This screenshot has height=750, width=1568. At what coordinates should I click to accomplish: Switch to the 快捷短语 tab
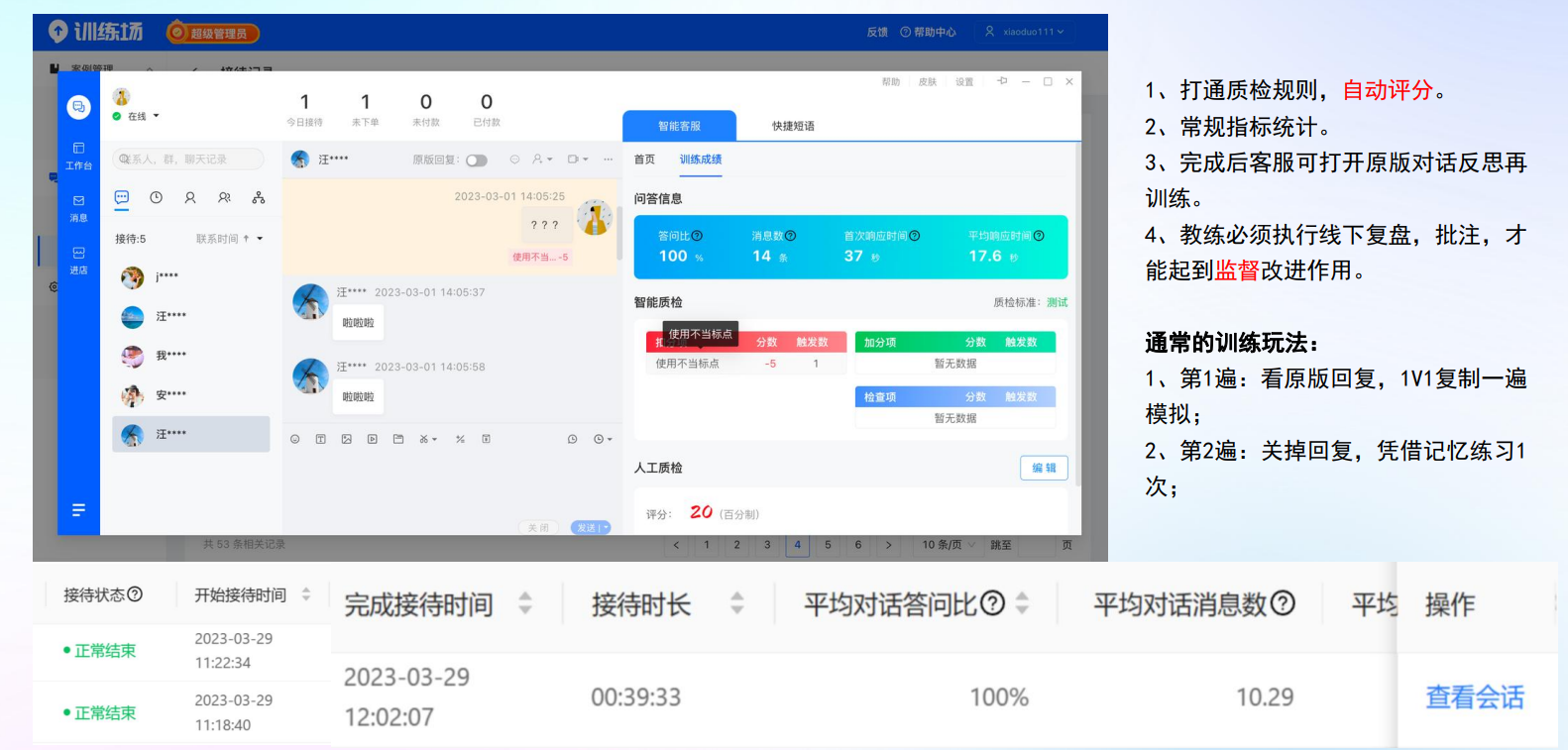point(793,126)
